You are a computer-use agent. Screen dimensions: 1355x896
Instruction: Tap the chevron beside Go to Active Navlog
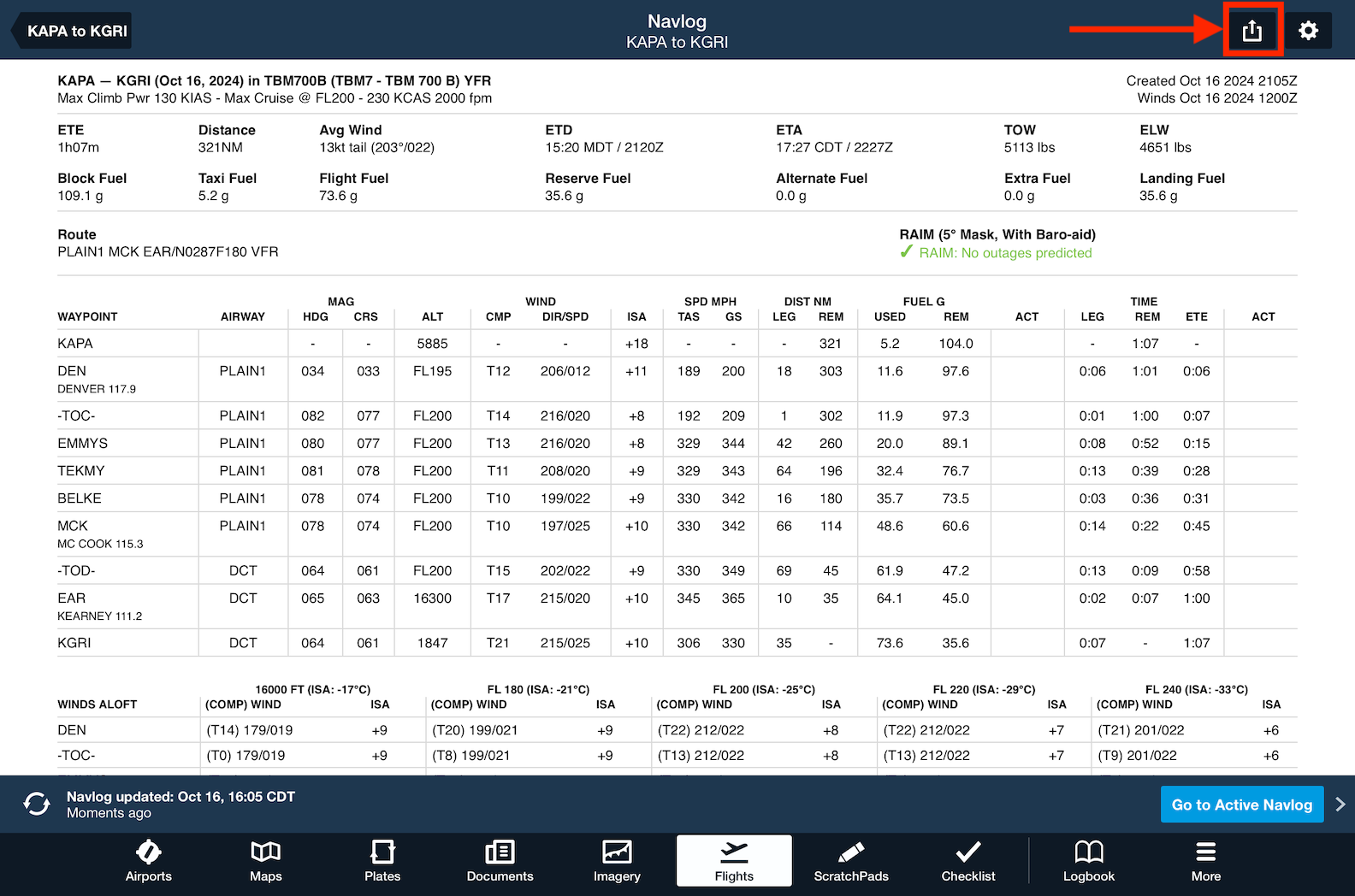[1340, 805]
